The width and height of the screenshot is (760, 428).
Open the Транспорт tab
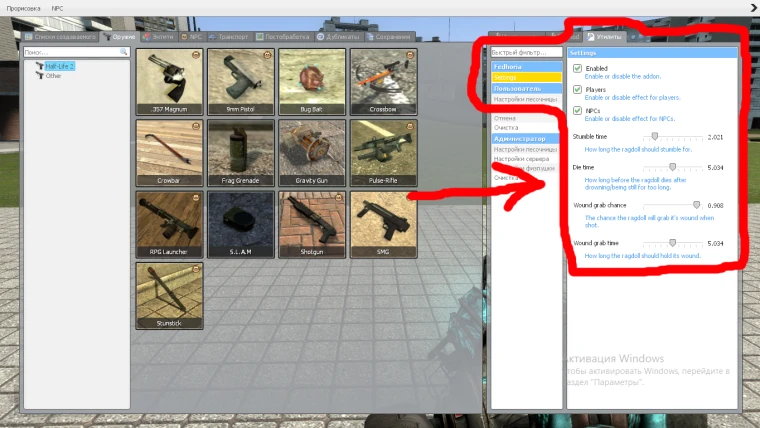click(x=227, y=37)
